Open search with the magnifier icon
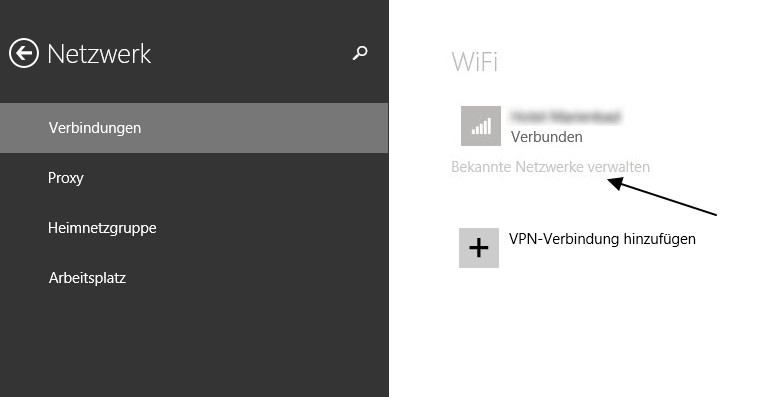758x397 pixels. coord(360,53)
